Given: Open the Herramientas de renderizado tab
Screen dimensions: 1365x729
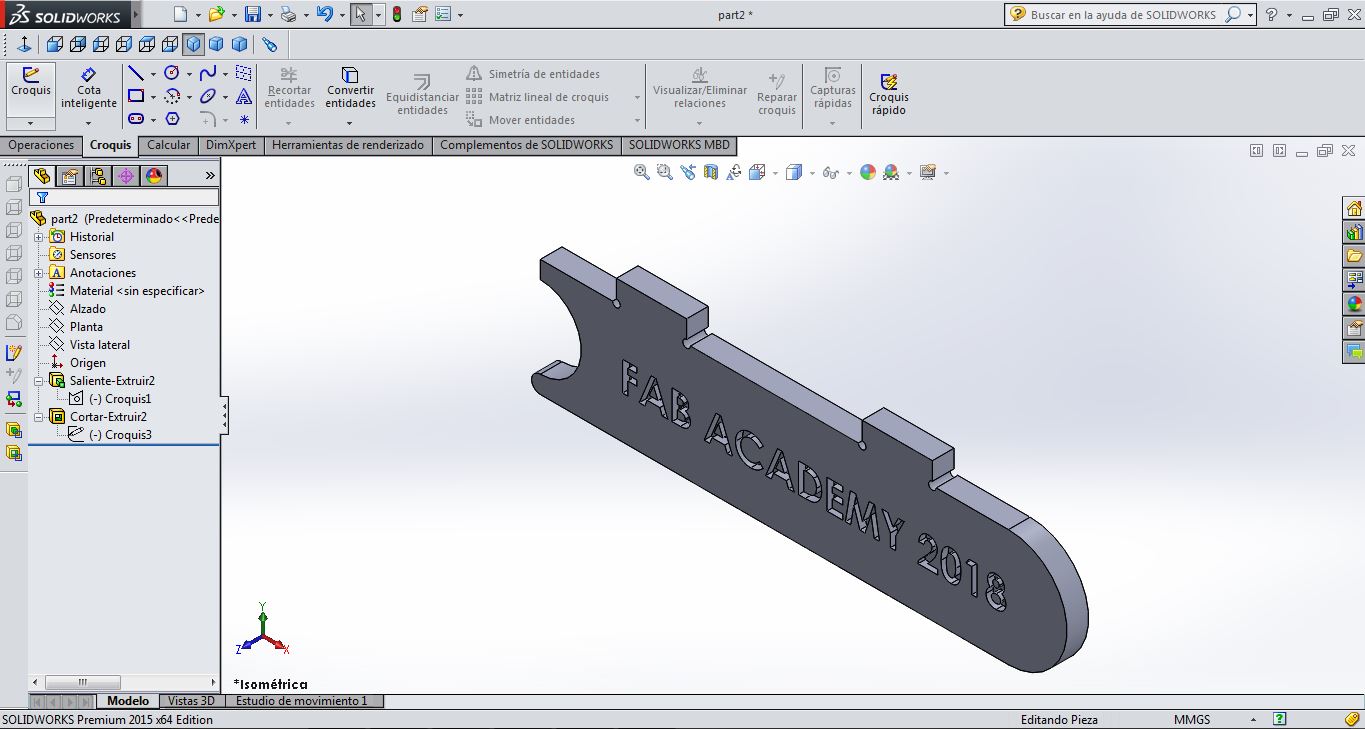Looking at the screenshot, I should pyautogui.click(x=347, y=145).
